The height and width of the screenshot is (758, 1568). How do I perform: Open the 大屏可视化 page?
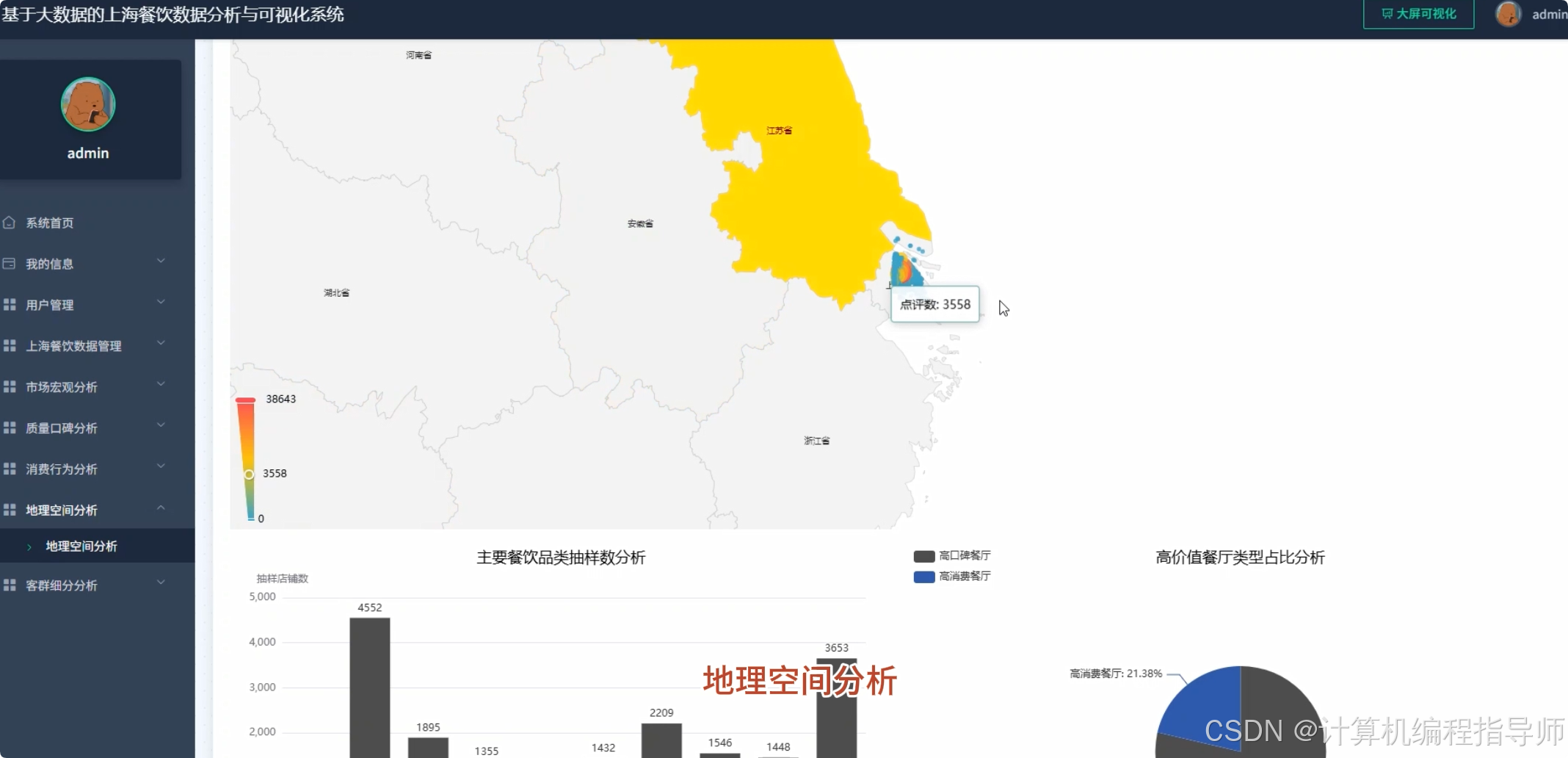(x=1417, y=13)
